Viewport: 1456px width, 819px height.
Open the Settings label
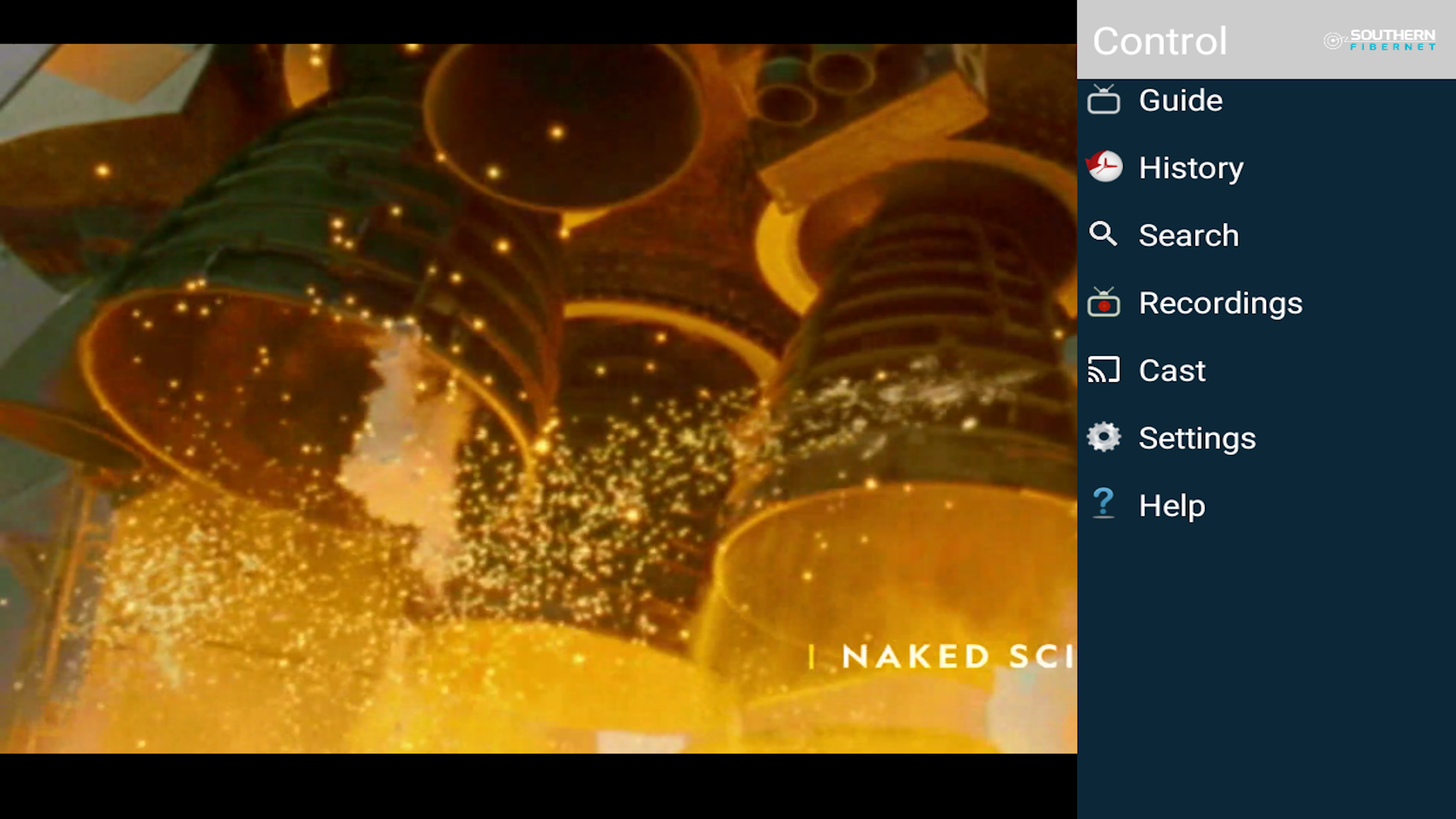[1197, 438]
